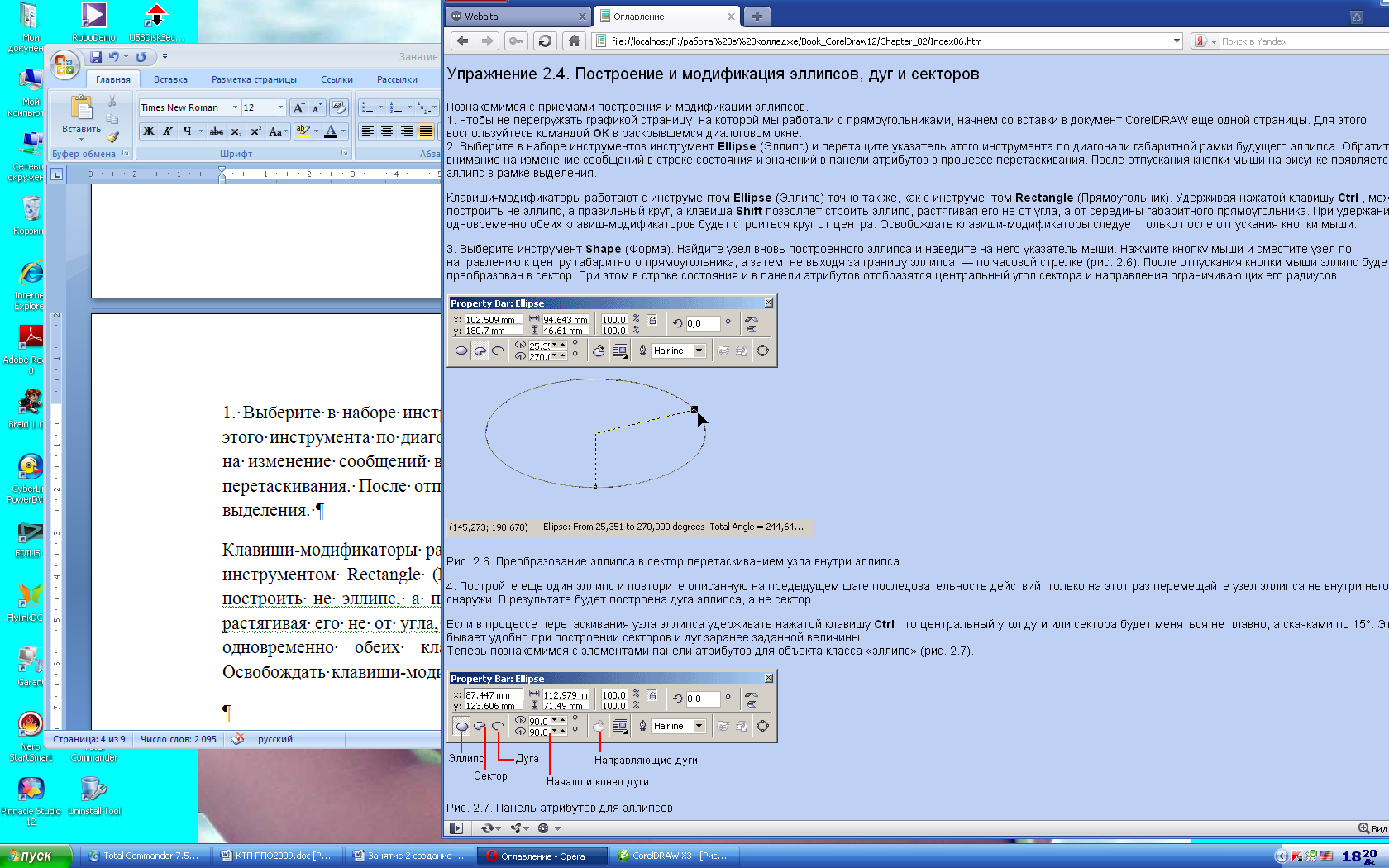This screenshot has width=1389, height=868.
Task: Click the multilevel list button
Action: tap(427, 107)
